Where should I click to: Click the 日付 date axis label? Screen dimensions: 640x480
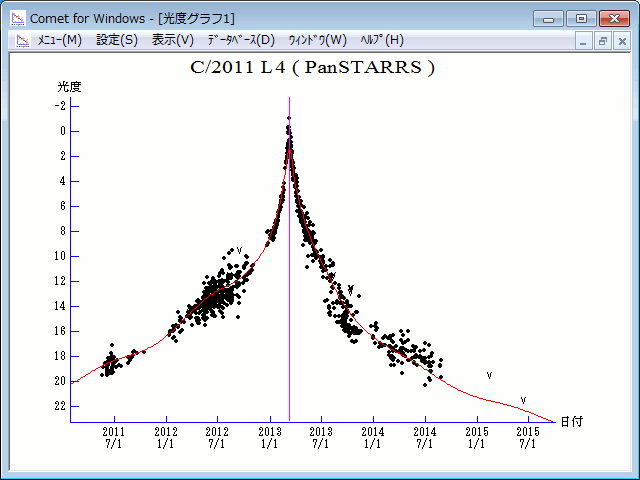point(572,421)
